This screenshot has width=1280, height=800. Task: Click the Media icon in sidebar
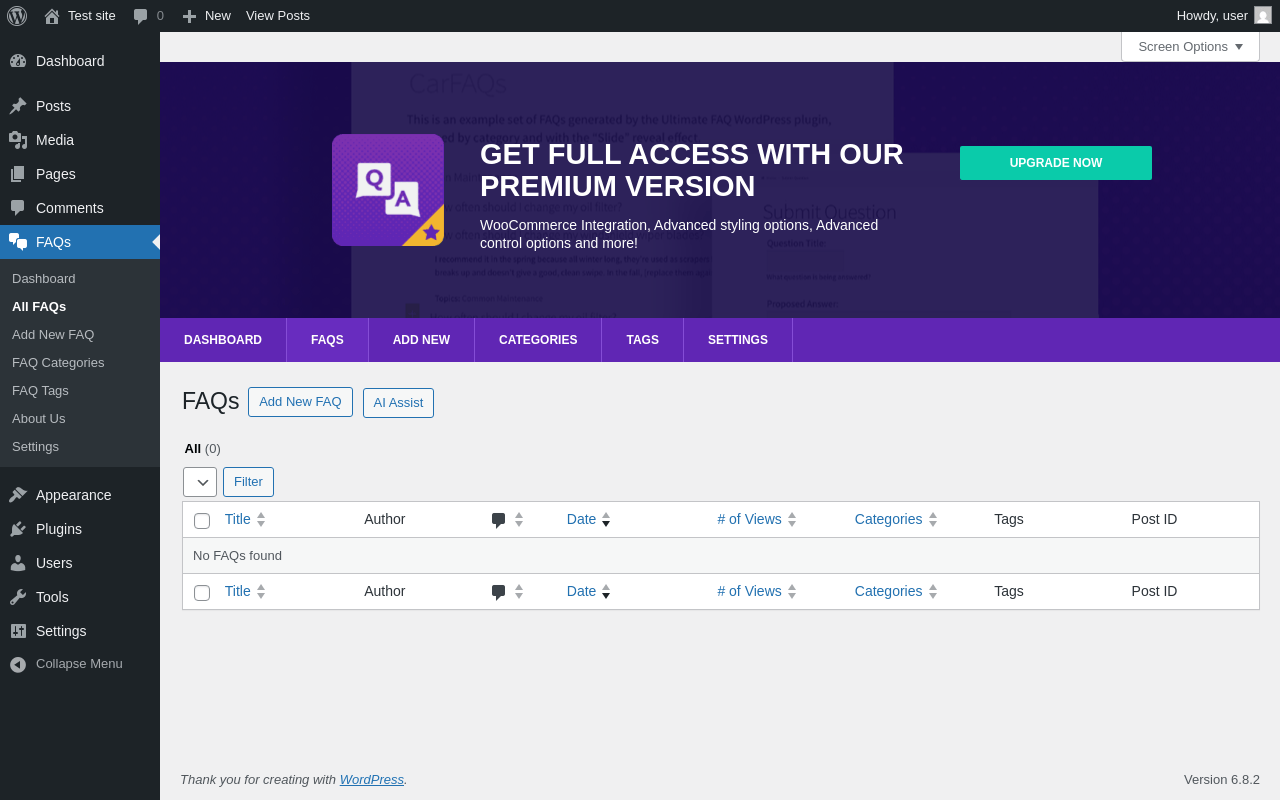(x=18, y=140)
